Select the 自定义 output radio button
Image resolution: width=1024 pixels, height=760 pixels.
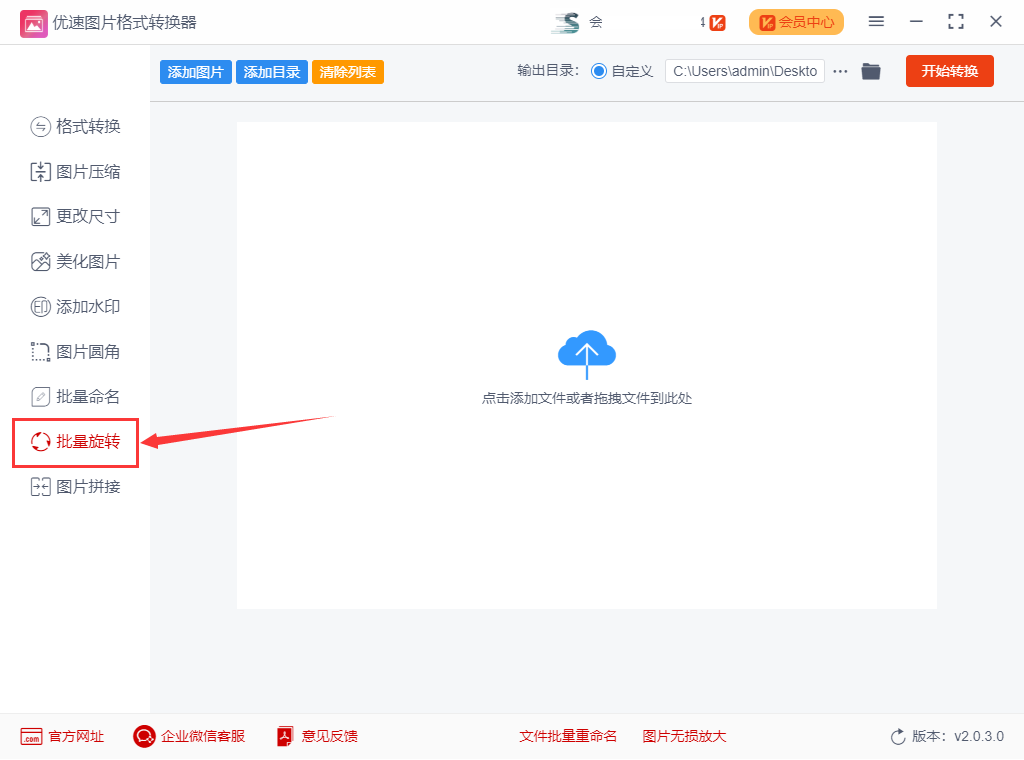pyautogui.click(x=599, y=71)
